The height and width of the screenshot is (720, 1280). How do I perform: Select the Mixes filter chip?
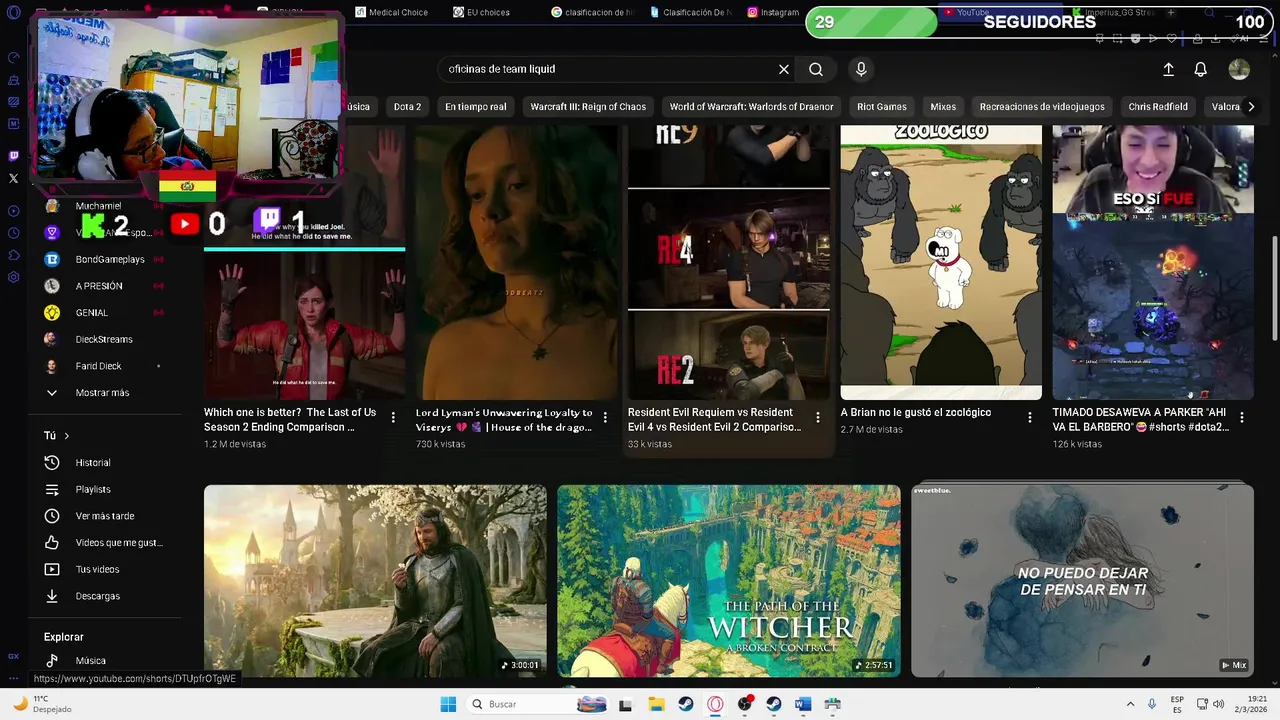coord(943,107)
